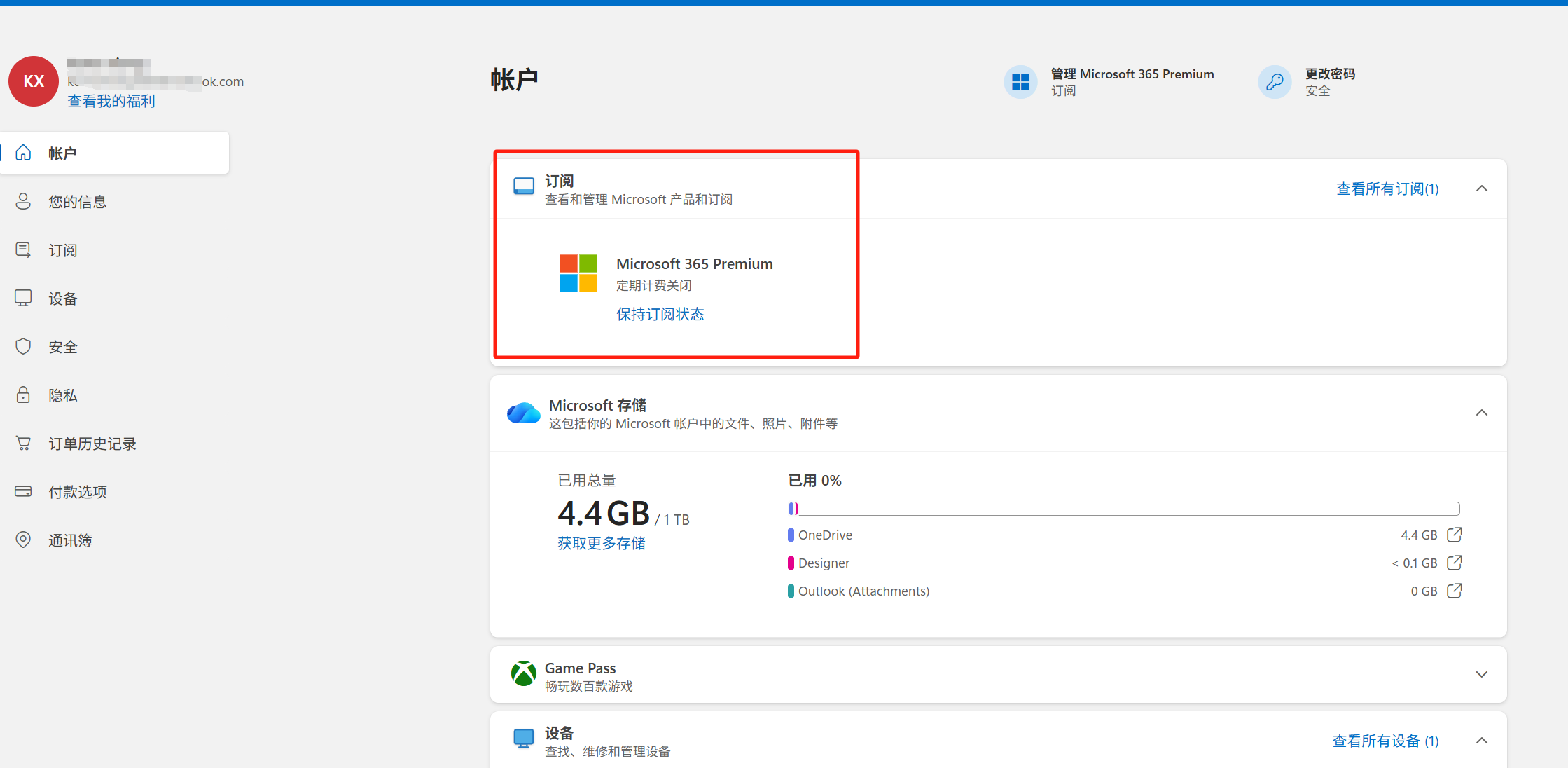Open 查看所有订阅(1) link
This screenshot has height=768, width=1568.
coord(1387,189)
